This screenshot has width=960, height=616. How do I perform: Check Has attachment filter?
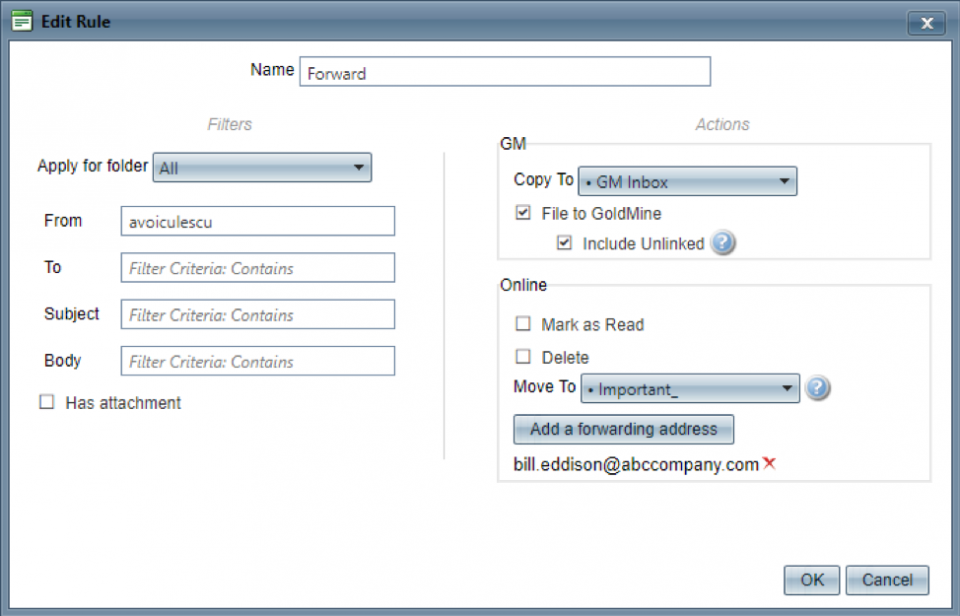coord(47,402)
